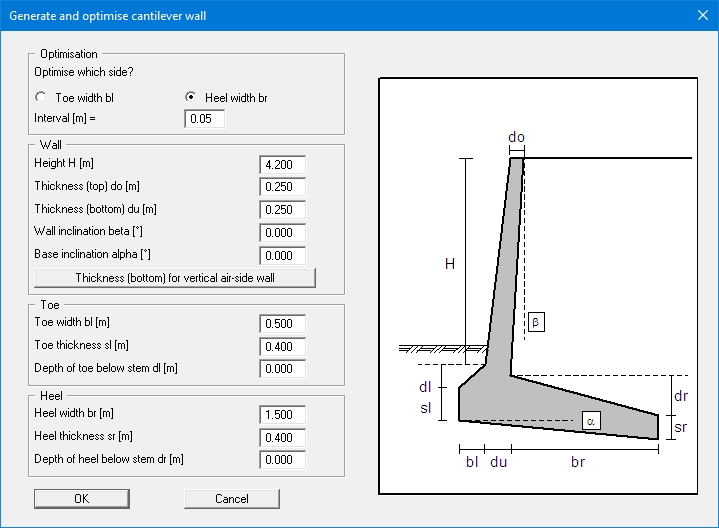Edit the Thickness (bottom) du value

[282, 210]
